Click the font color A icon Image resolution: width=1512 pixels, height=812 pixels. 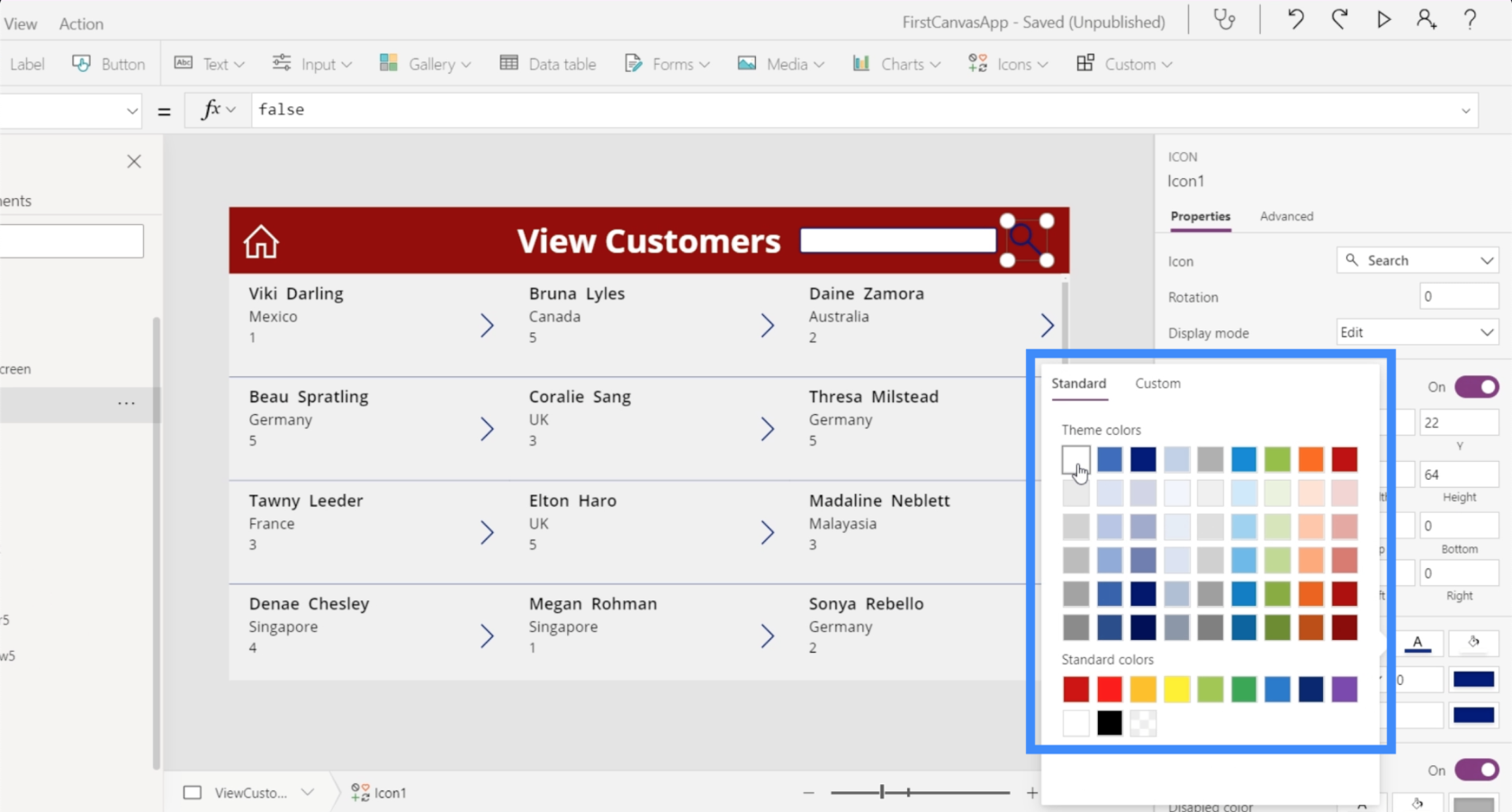[1417, 643]
